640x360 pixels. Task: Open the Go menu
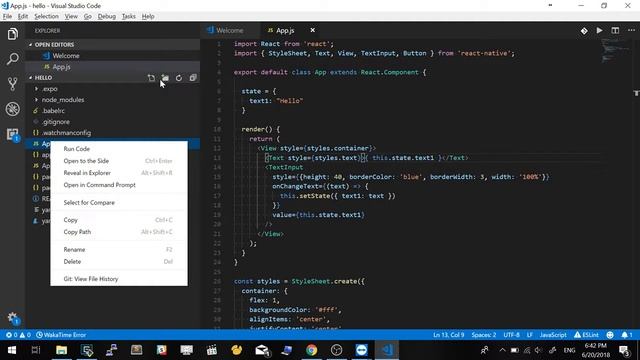click(88, 16)
